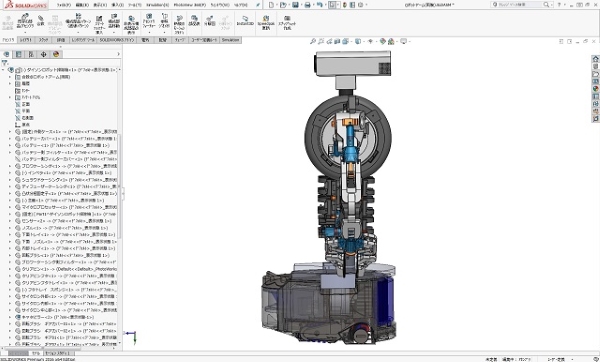Click the Undo arrow icon
This screenshot has height=362, width=600.
tap(320, 5)
